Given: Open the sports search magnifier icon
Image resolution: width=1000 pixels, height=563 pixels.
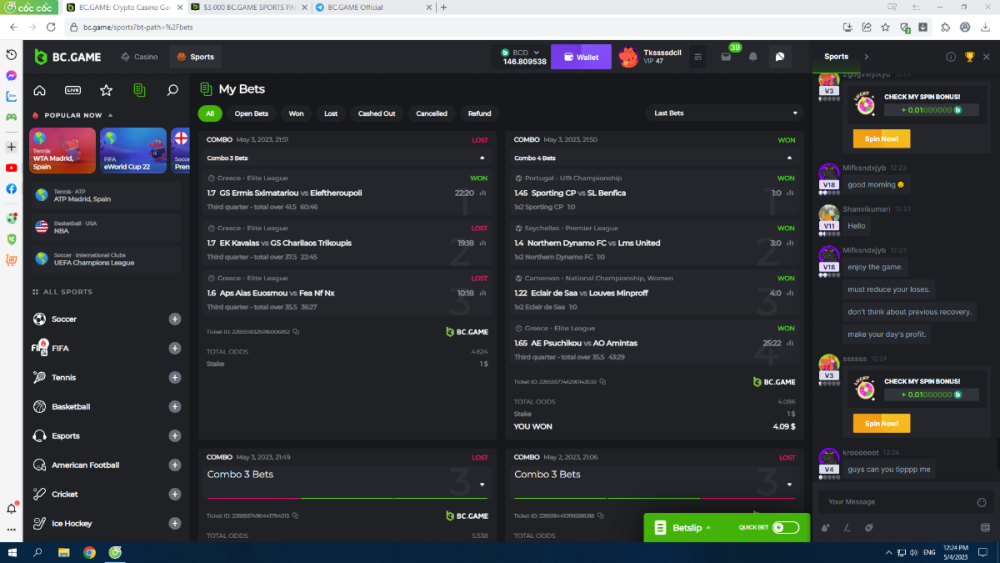Looking at the screenshot, I should point(172,90).
